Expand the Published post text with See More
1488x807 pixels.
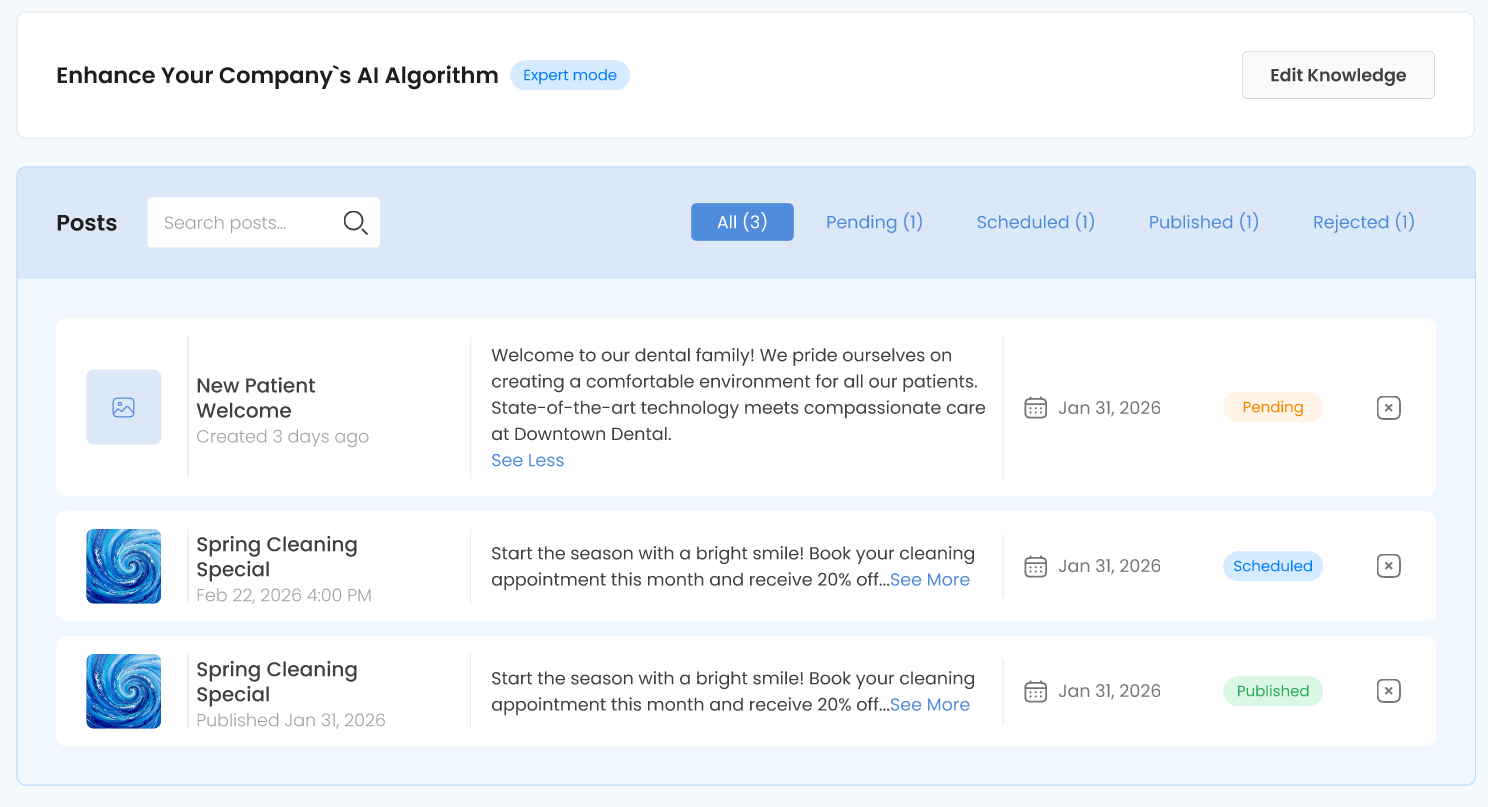pyautogui.click(x=930, y=704)
